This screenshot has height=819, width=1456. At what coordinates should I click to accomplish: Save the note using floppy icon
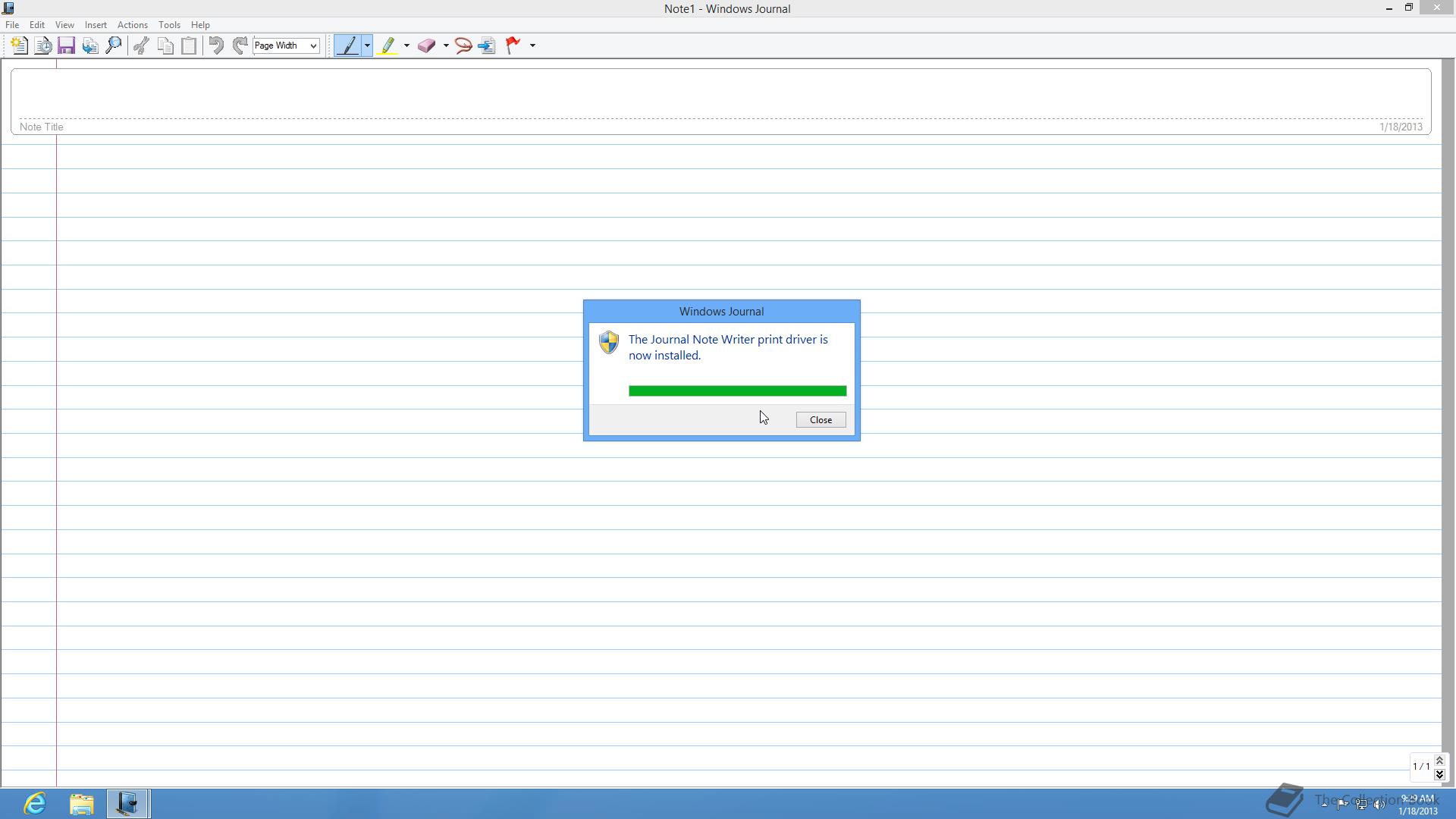[66, 45]
